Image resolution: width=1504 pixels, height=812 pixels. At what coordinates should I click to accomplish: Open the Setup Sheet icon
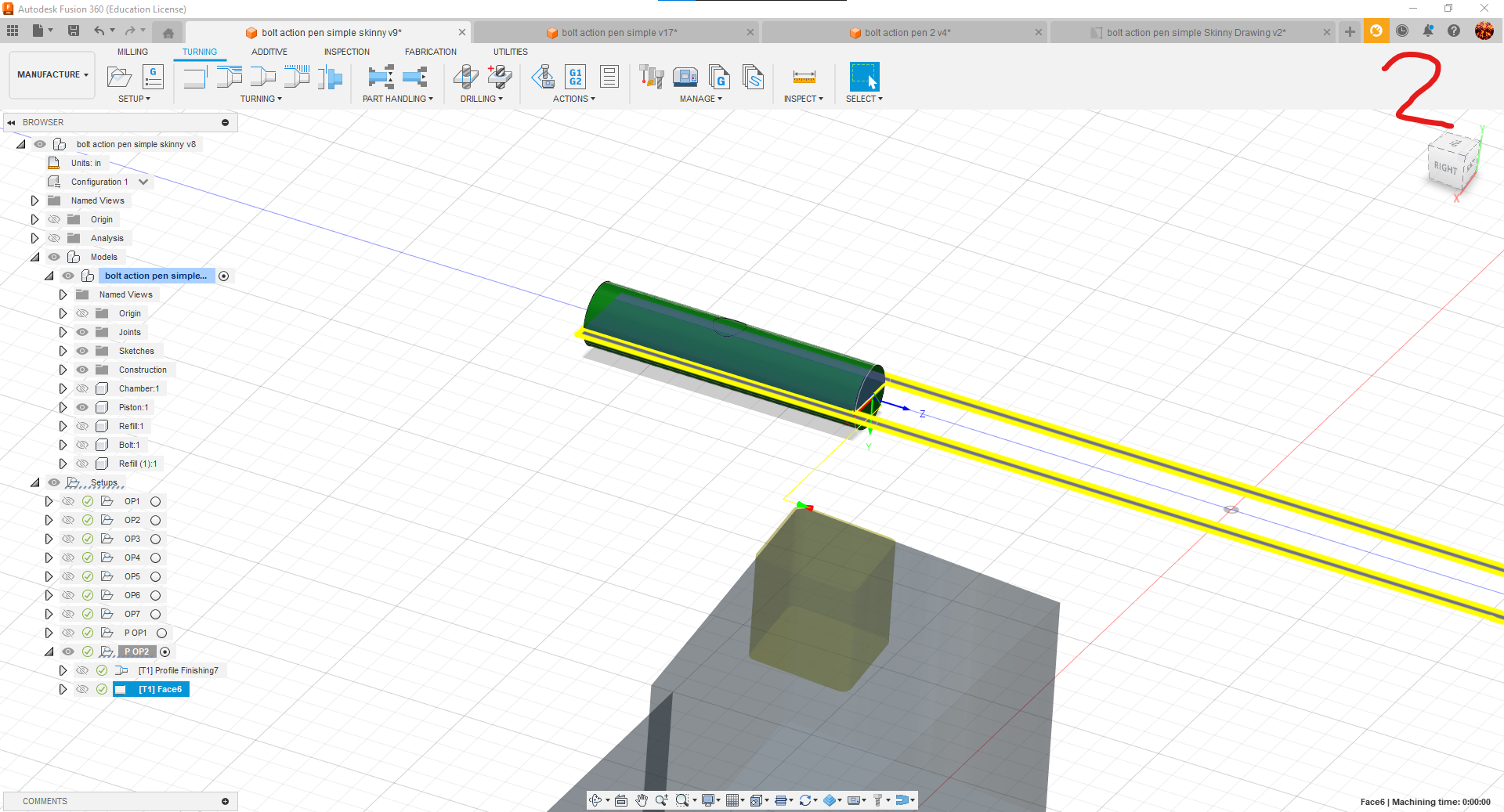pos(609,77)
